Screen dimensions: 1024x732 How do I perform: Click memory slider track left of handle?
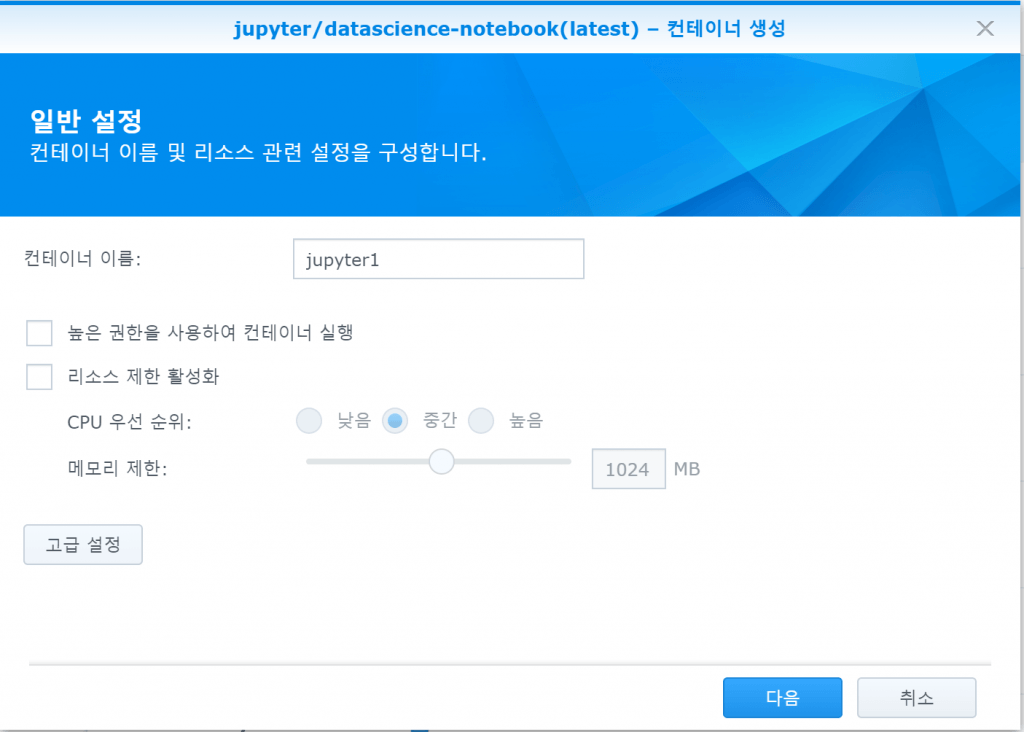click(x=368, y=462)
